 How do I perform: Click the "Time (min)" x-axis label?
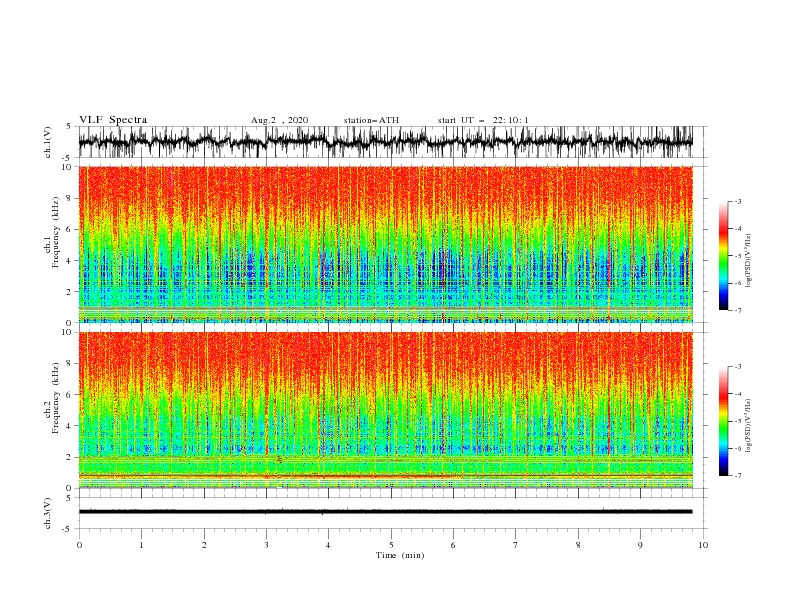pyautogui.click(x=400, y=555)
